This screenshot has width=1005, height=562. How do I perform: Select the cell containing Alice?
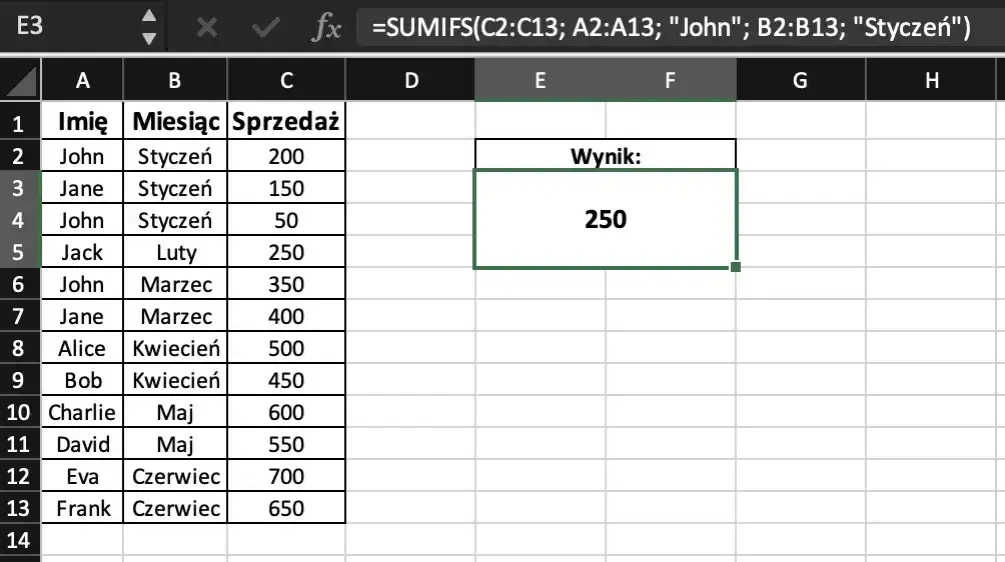pos(82,348)
